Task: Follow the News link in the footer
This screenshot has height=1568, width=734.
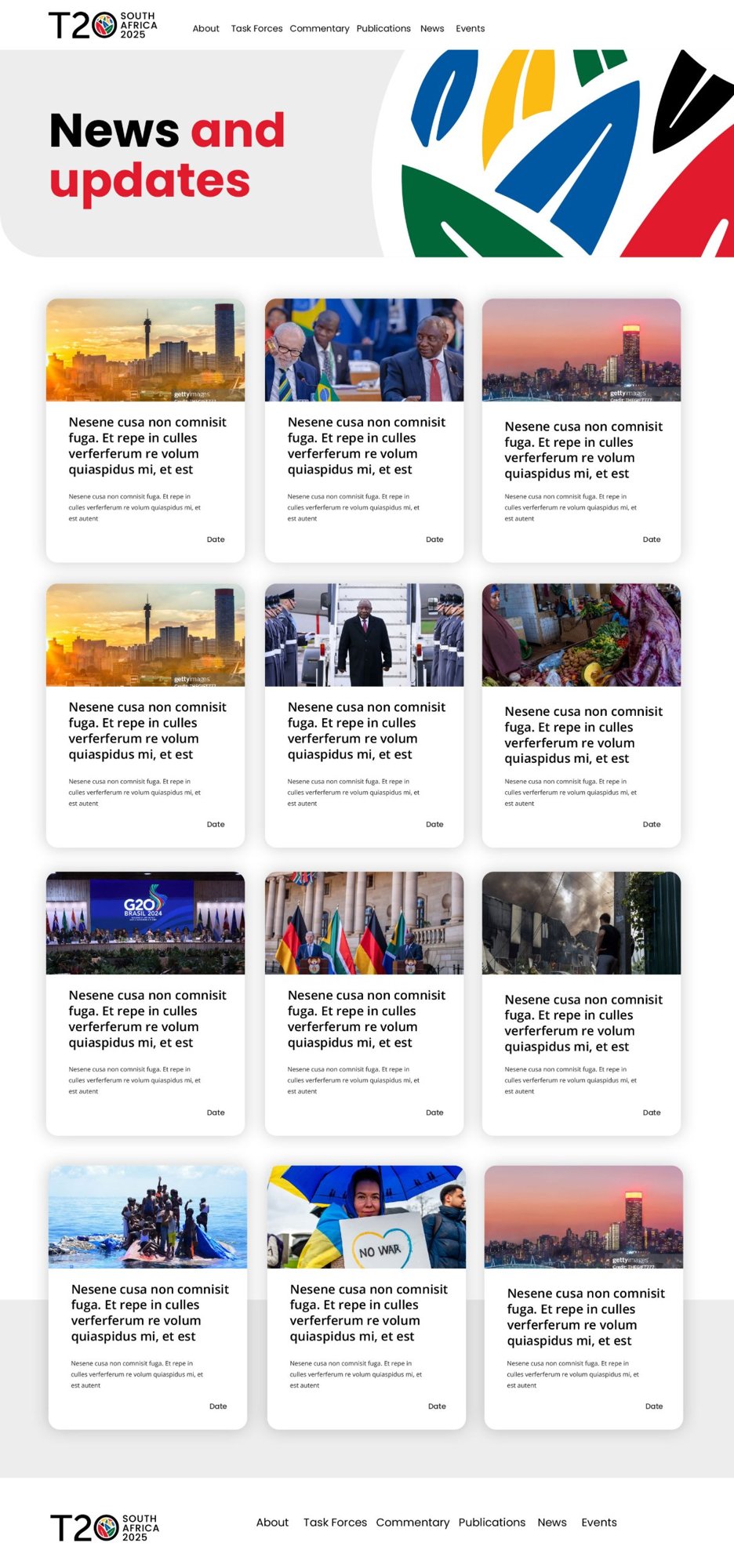Action: 552,1523
